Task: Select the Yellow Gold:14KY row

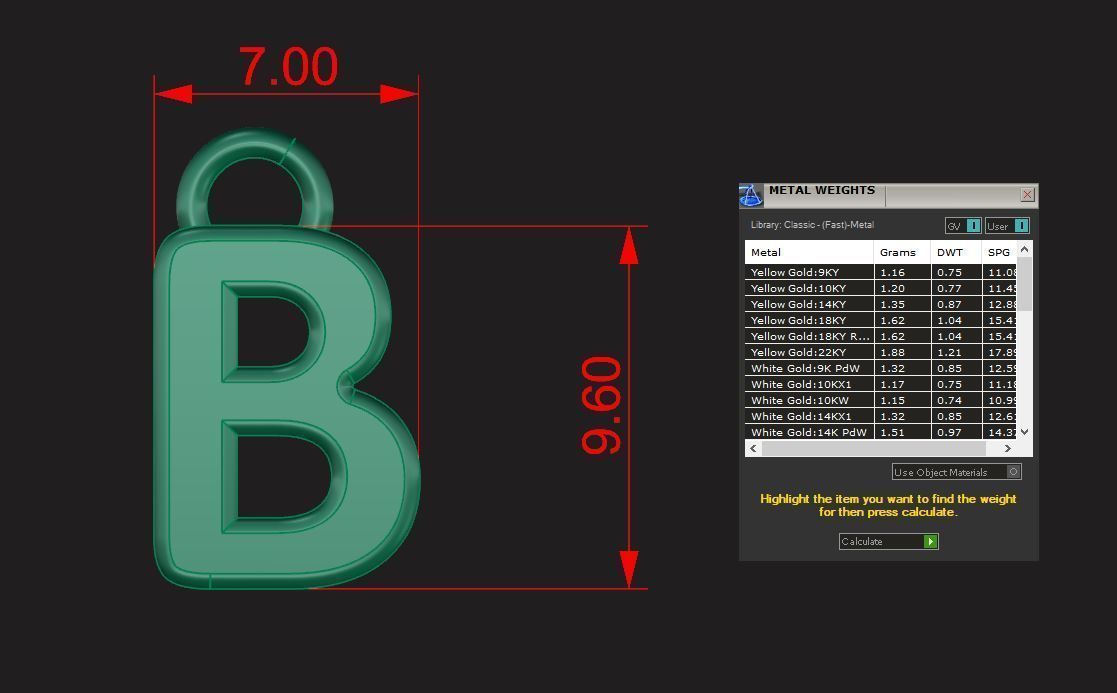Action: click(880, 304)
